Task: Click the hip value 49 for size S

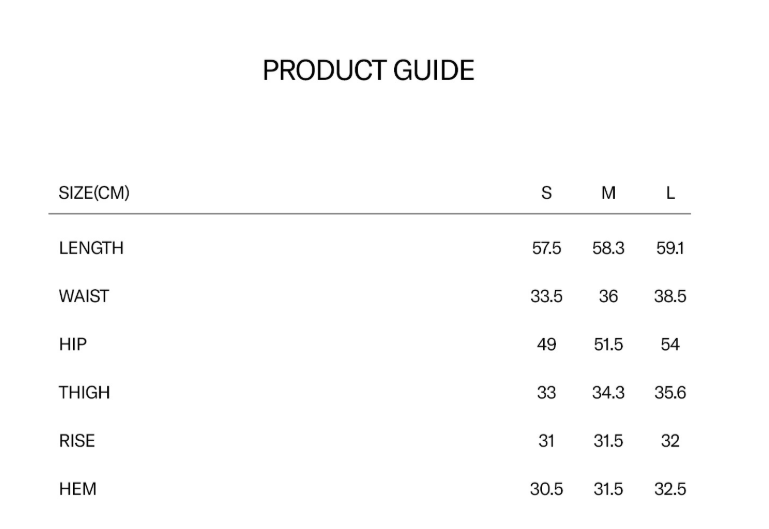Action: pyautogui.click(x=546, y=344)
